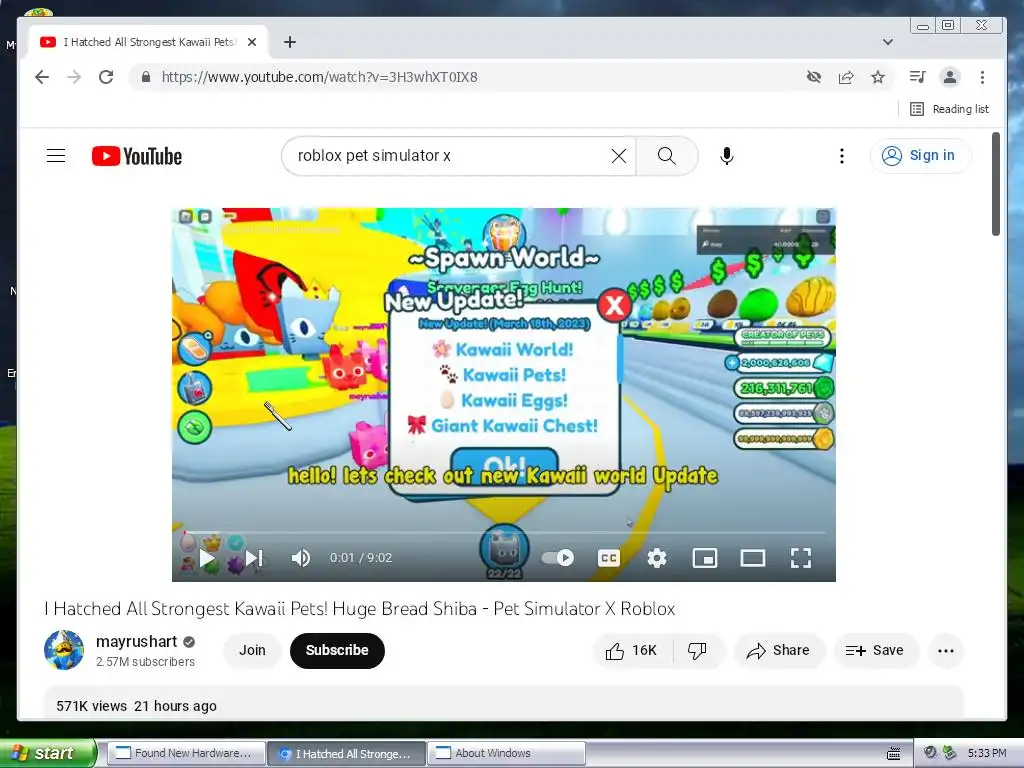Open the Chrome three-dot menu
Viewport: 1024px width, 768px height.
(982, 77)
